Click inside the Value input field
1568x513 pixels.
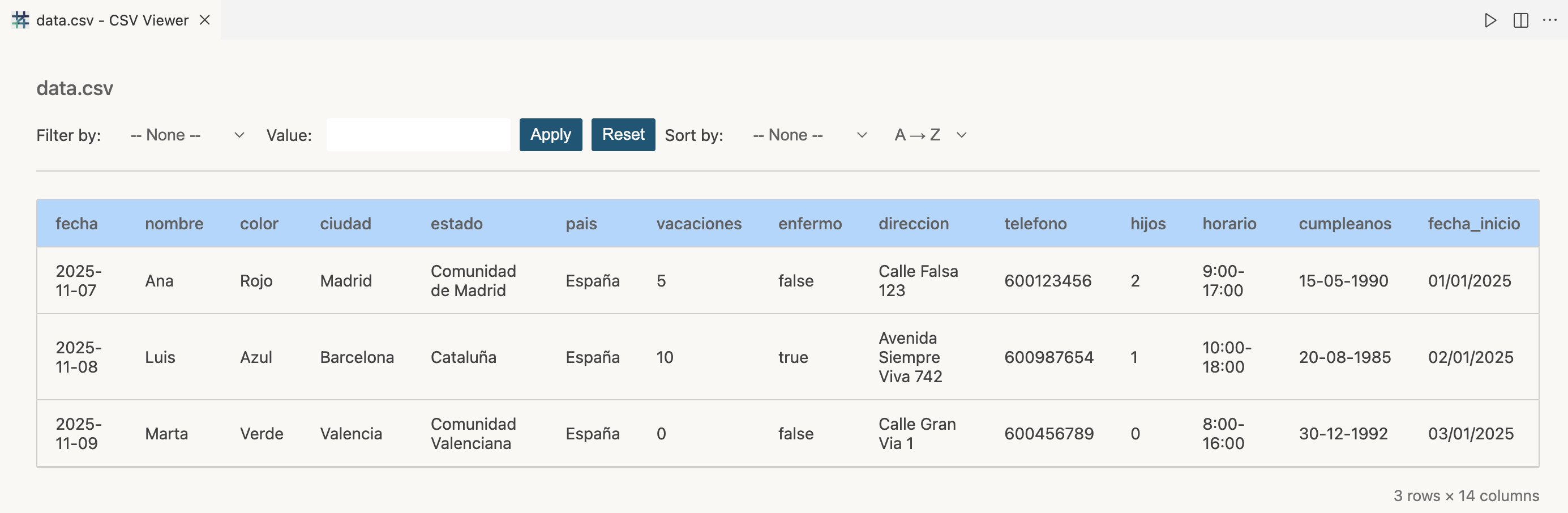click(418, 134)
